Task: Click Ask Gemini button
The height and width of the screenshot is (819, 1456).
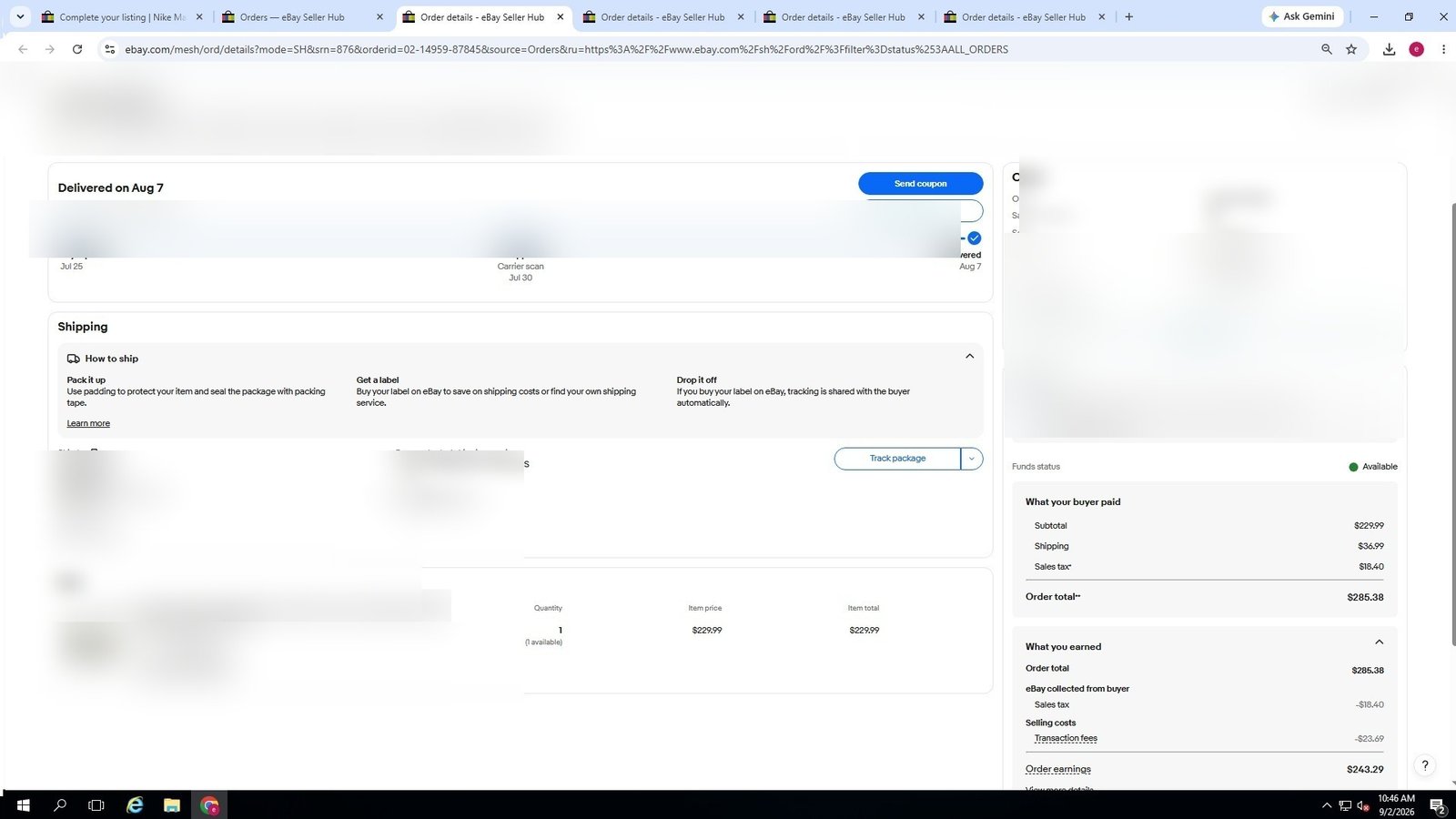Action: [x=1302, y=16]
